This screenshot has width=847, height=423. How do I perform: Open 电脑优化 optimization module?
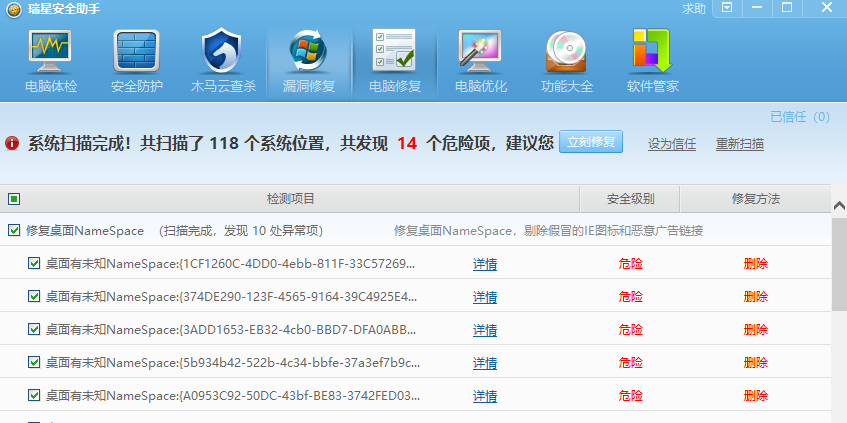click(x=481, y=61)
